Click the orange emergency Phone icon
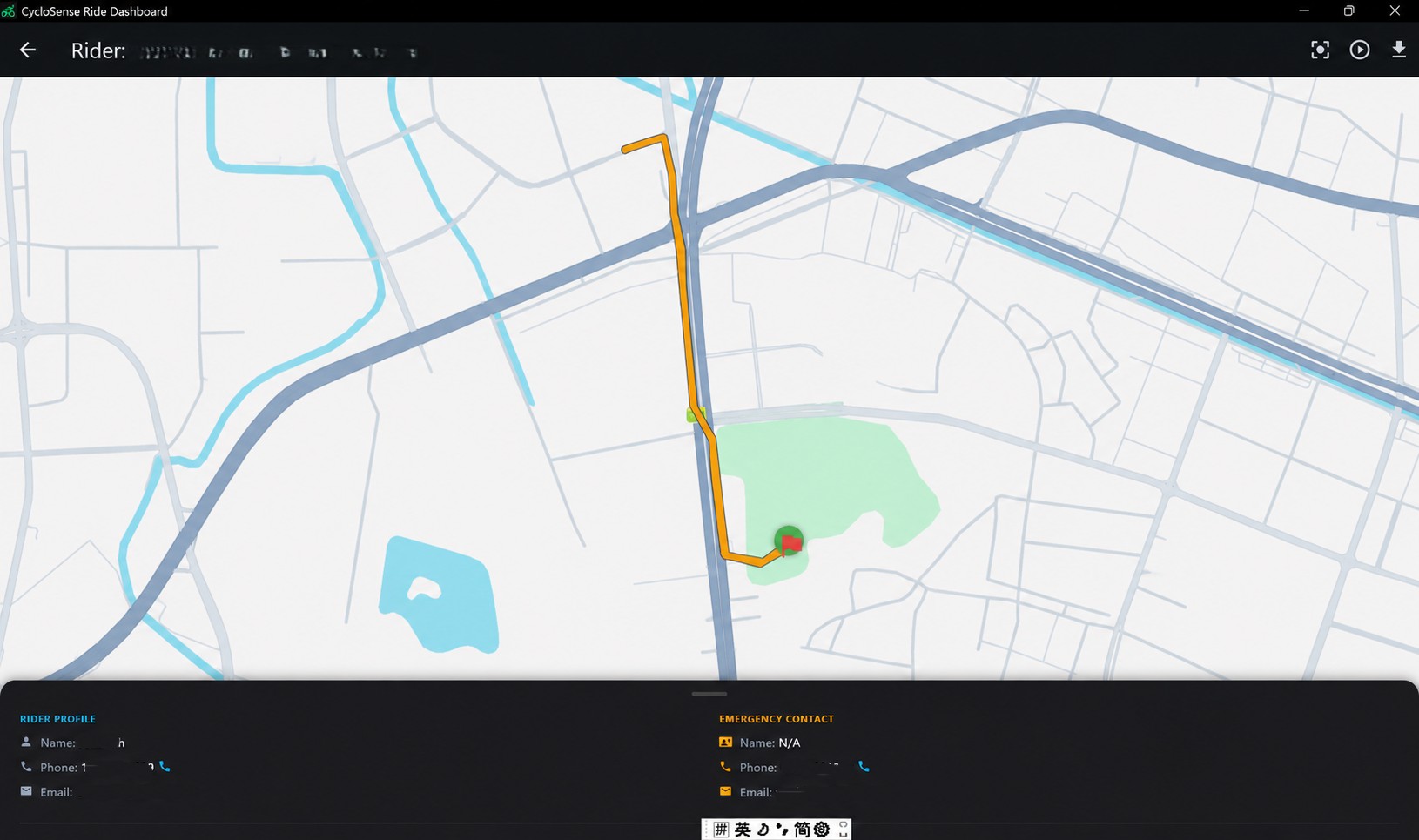1419x840 pixels. tap(725, 767)
